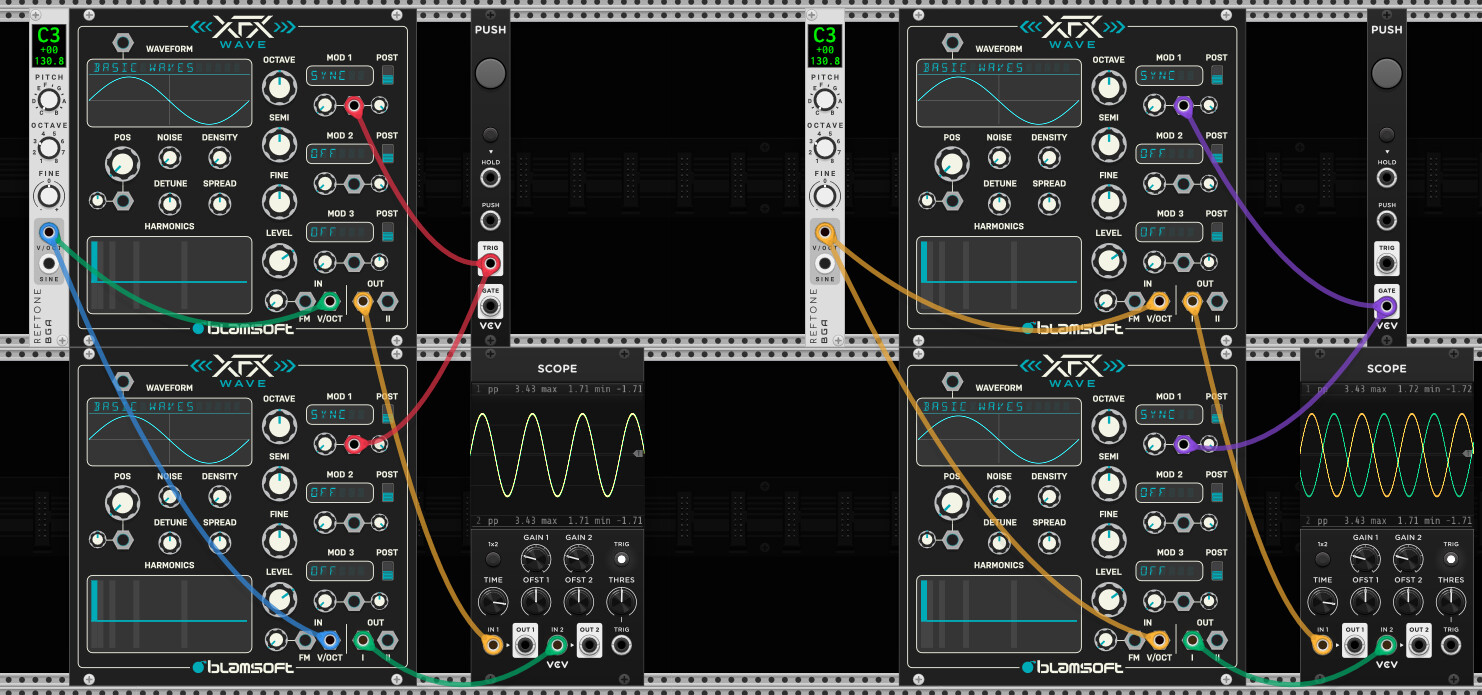Open BASIC WAVES wavetable selector on bottom-right XFX Wave
This screenshot has height=695, width=1482.
tap(999, 407)
